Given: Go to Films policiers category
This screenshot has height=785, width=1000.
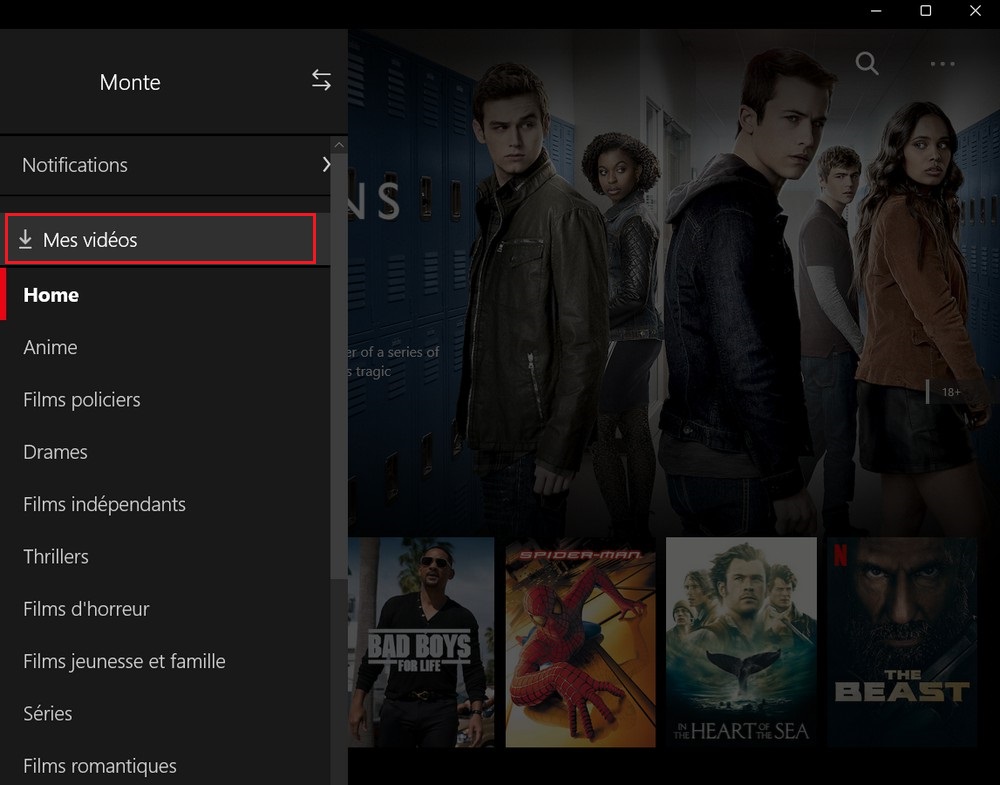Looking at the screenshot, I should point(82,400).
